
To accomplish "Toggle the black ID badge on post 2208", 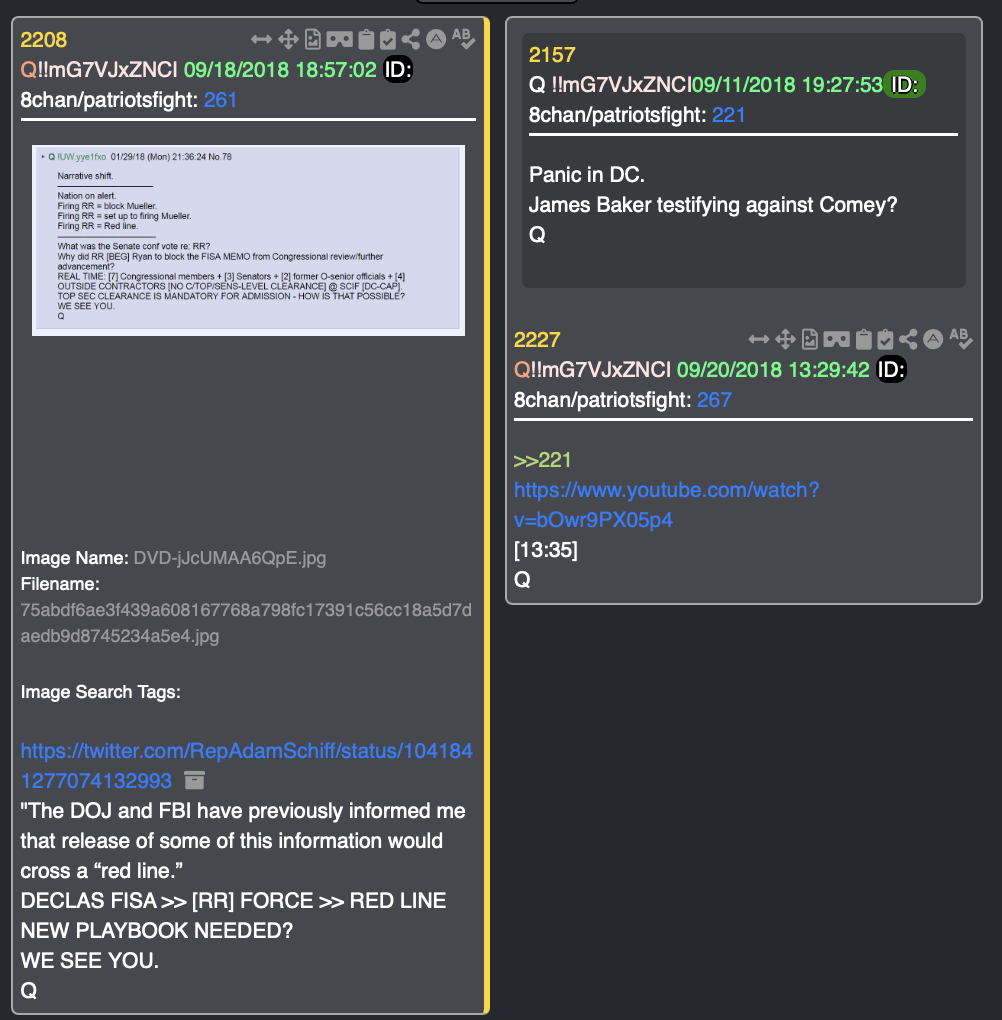I will [x=398, y=70].
